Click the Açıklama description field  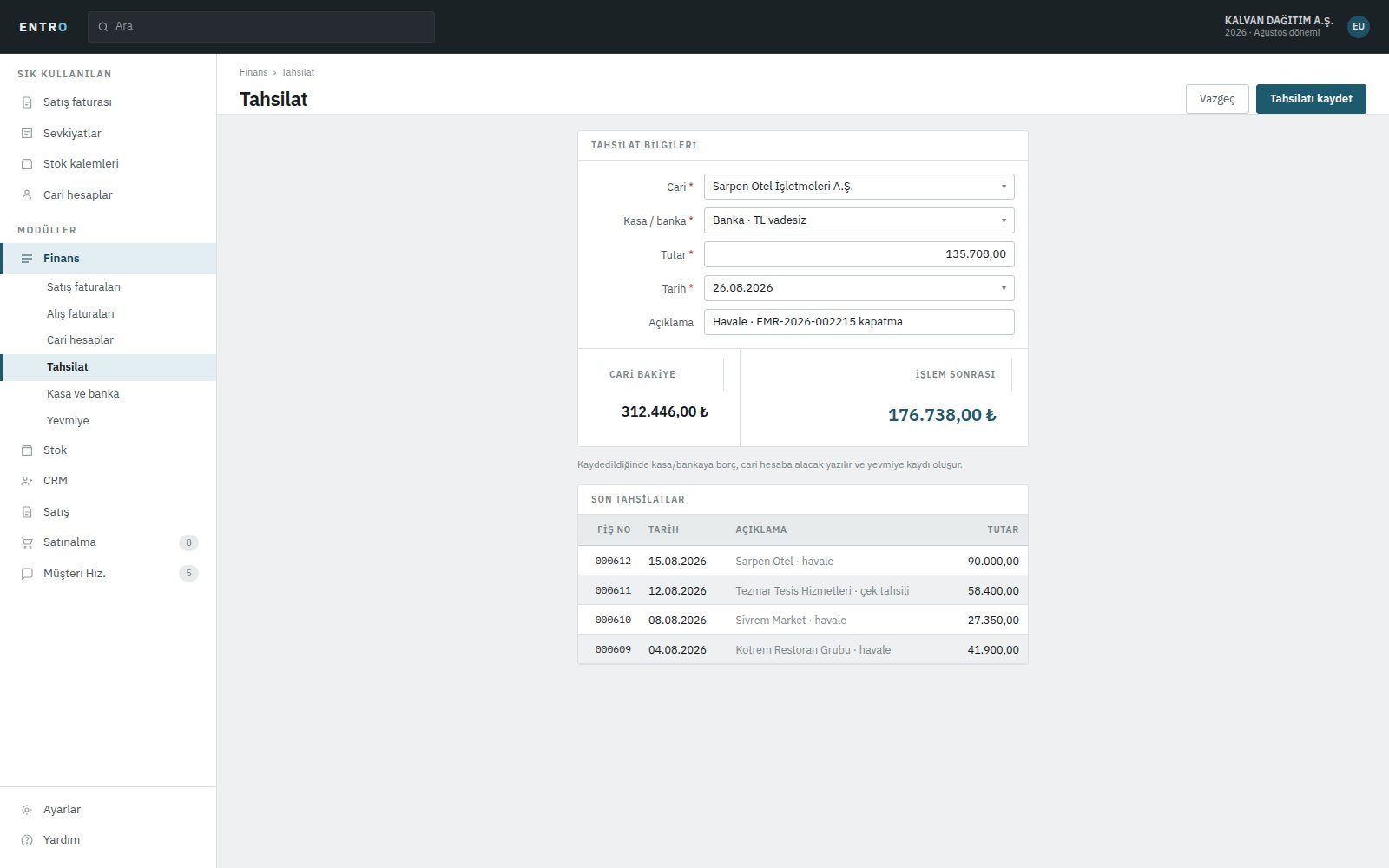pyautogui.click(x=859, y=322)
